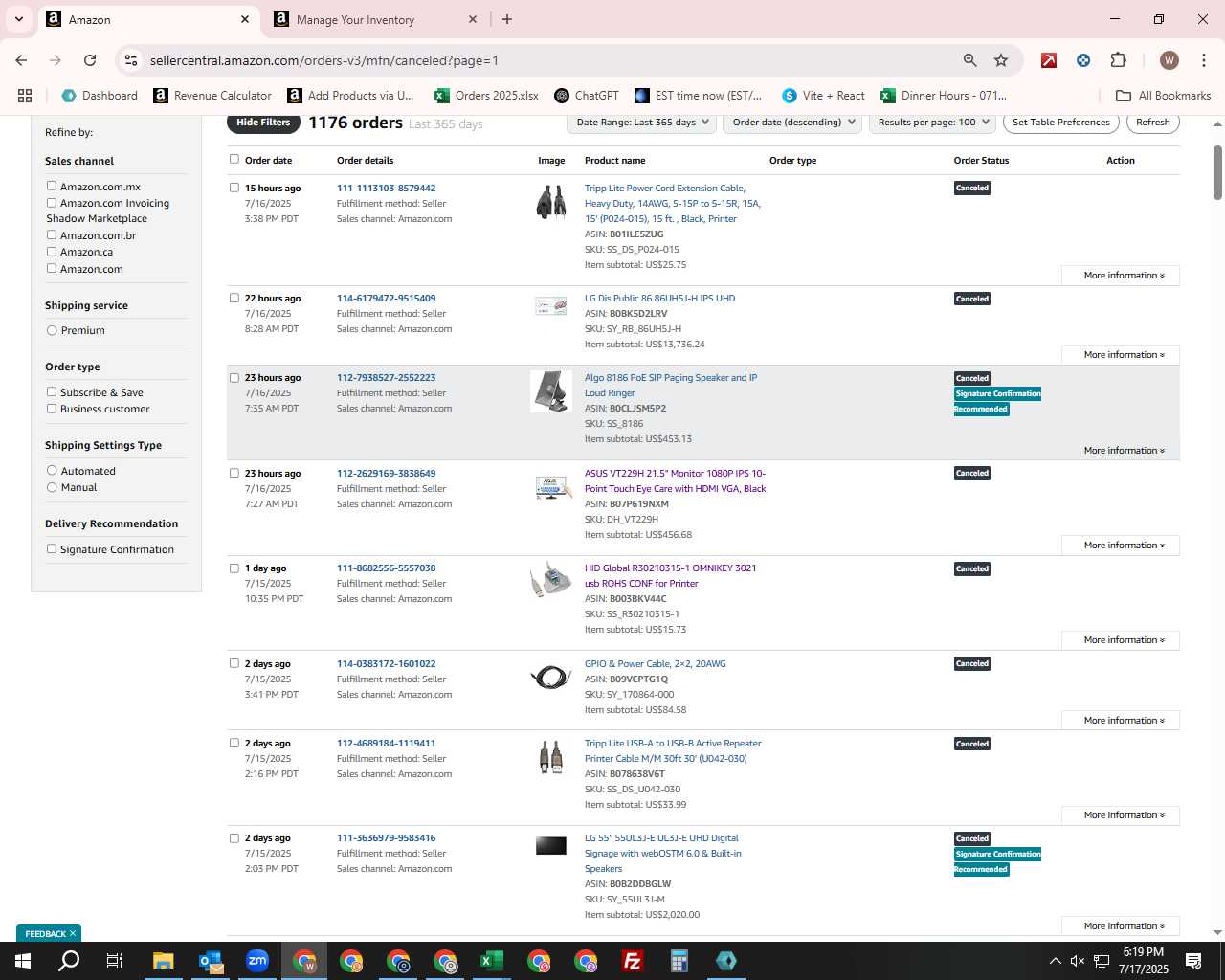Open Zoom from the taskbar
The image size is (1225, 980).
tap(257, 961)
